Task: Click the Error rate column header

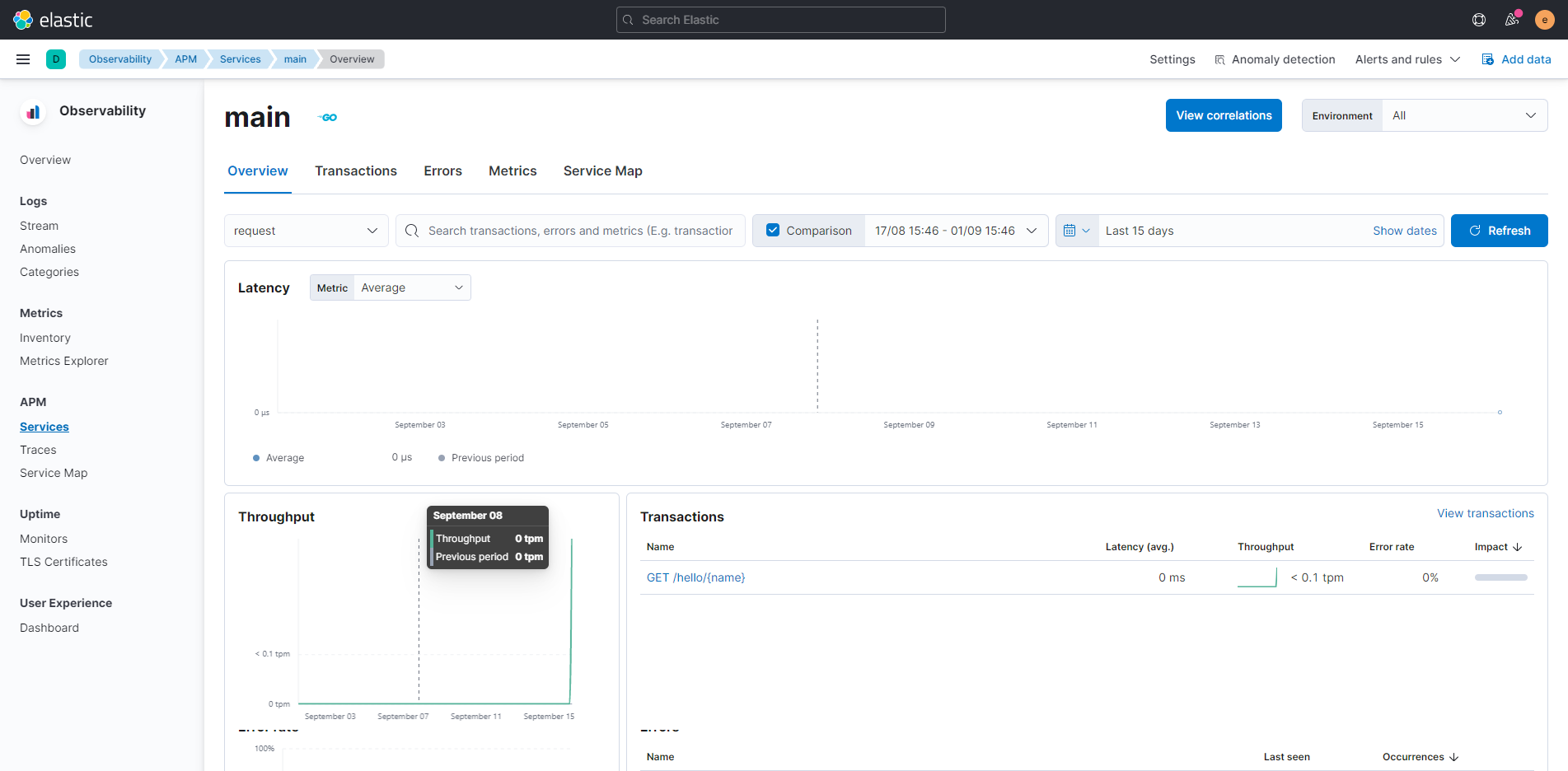Action: (x=1392, y=547)
